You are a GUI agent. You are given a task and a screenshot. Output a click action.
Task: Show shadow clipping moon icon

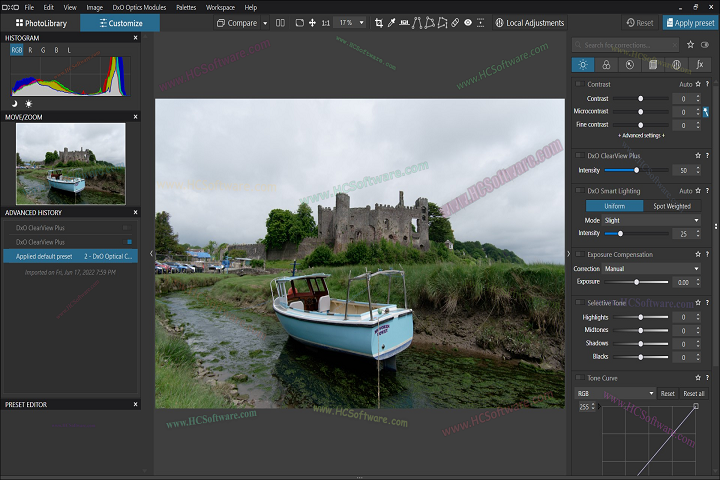(15, 104)
